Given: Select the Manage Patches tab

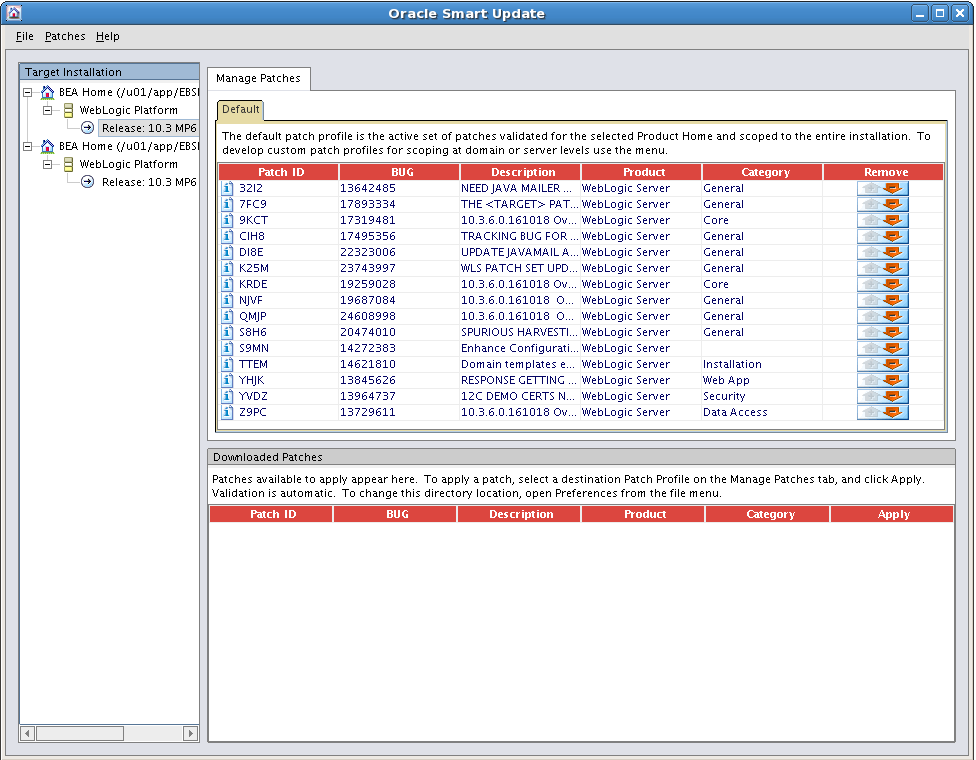Looking at the screenshot, I should 258,78.
